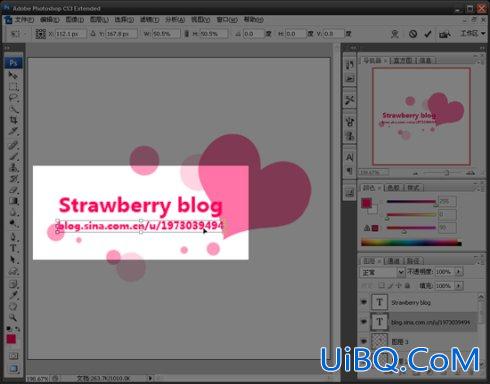Viewport: 490px width, 384px height.
Task: Select the Pen tool
Action: pyautogui.click(x=13, y=237)
